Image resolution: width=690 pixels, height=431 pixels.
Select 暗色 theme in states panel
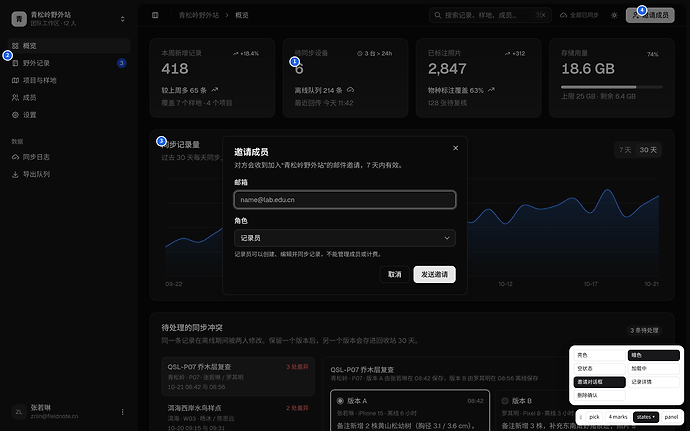pos(653,355)
